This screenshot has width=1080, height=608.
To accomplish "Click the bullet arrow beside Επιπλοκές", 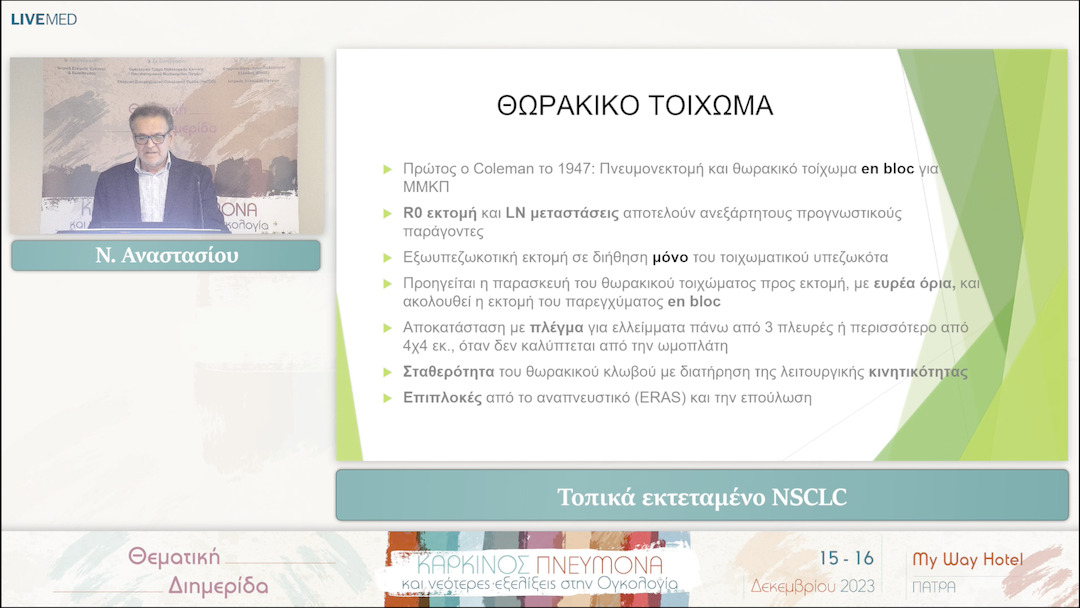I will pos(388,398).
